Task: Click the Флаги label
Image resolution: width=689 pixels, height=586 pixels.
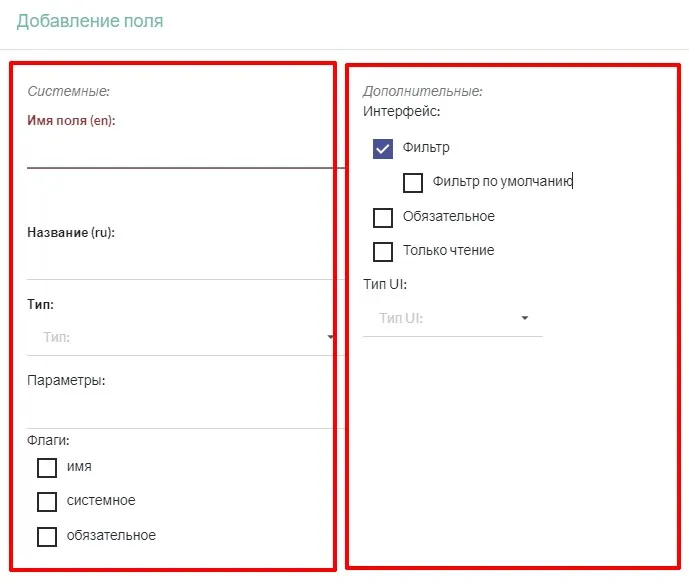Action: point(48,440)
